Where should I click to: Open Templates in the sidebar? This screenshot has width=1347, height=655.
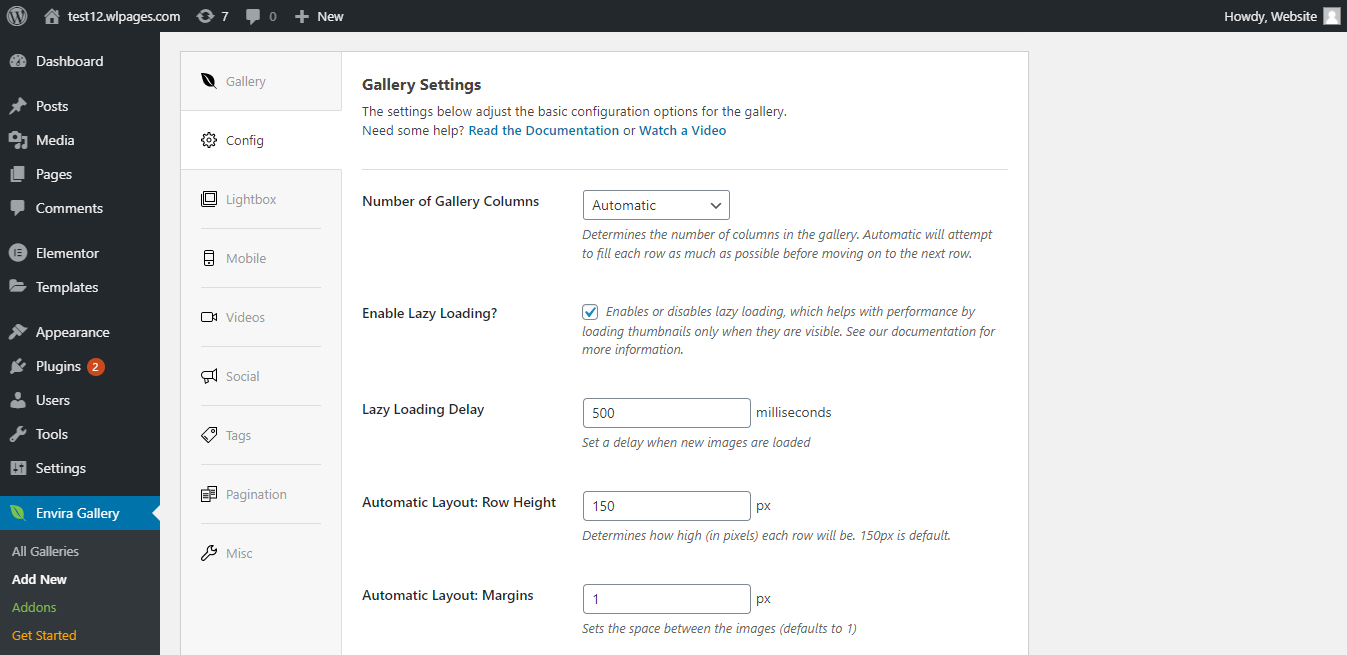coord(80,287)
